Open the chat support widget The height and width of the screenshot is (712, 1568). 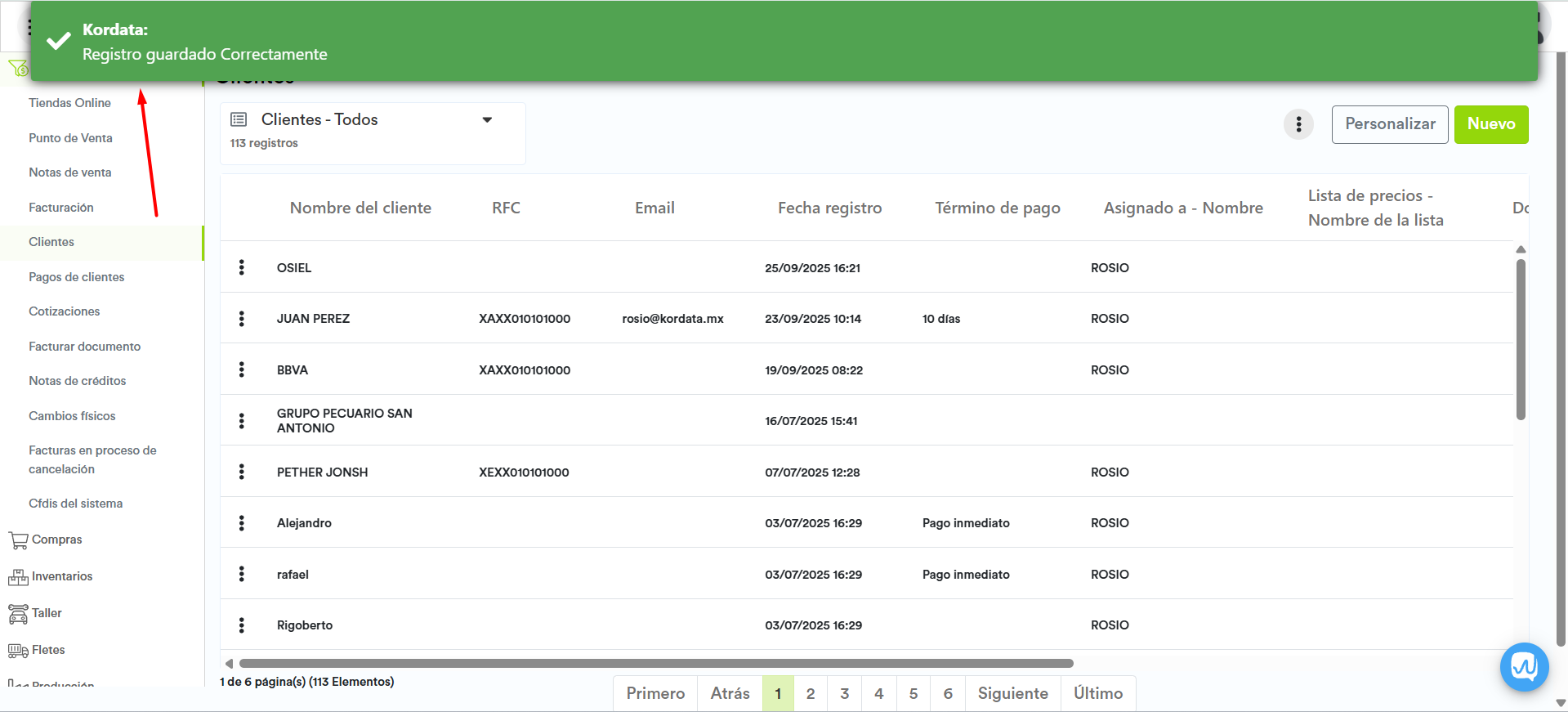(x=1524, y=667)
